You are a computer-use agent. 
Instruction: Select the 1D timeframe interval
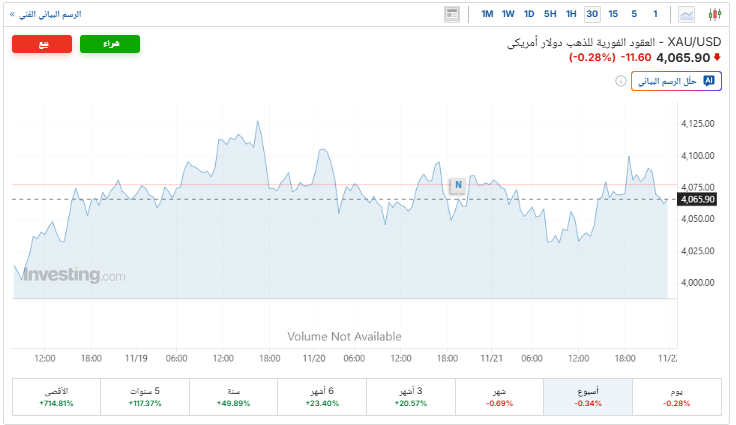pos(529,14)
